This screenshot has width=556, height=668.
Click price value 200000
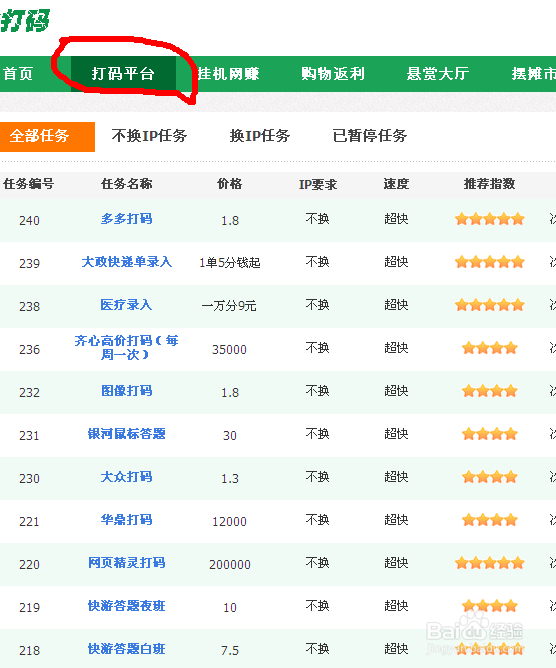click(230, 564)
